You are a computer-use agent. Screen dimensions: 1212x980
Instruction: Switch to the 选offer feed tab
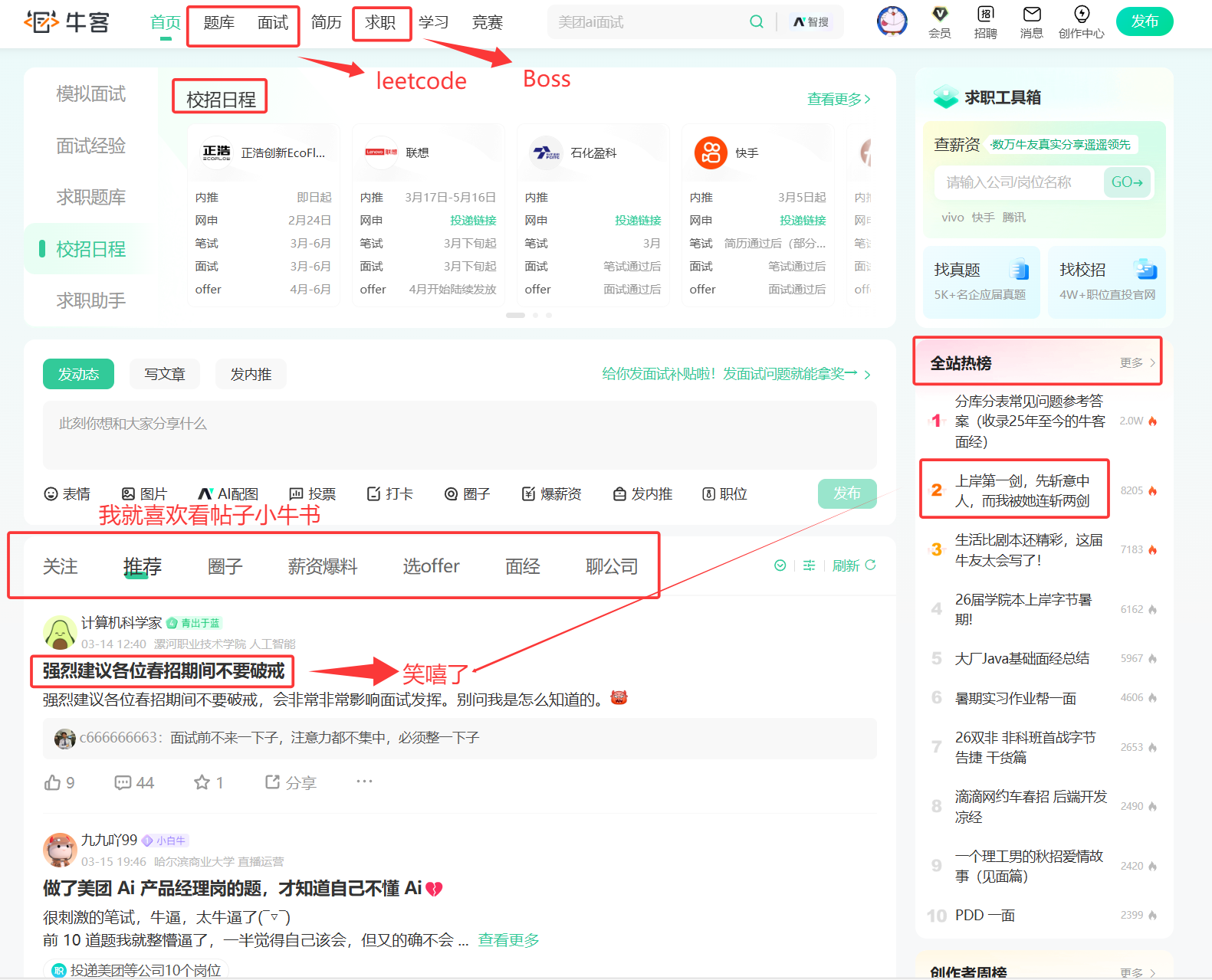click(431, 566)
